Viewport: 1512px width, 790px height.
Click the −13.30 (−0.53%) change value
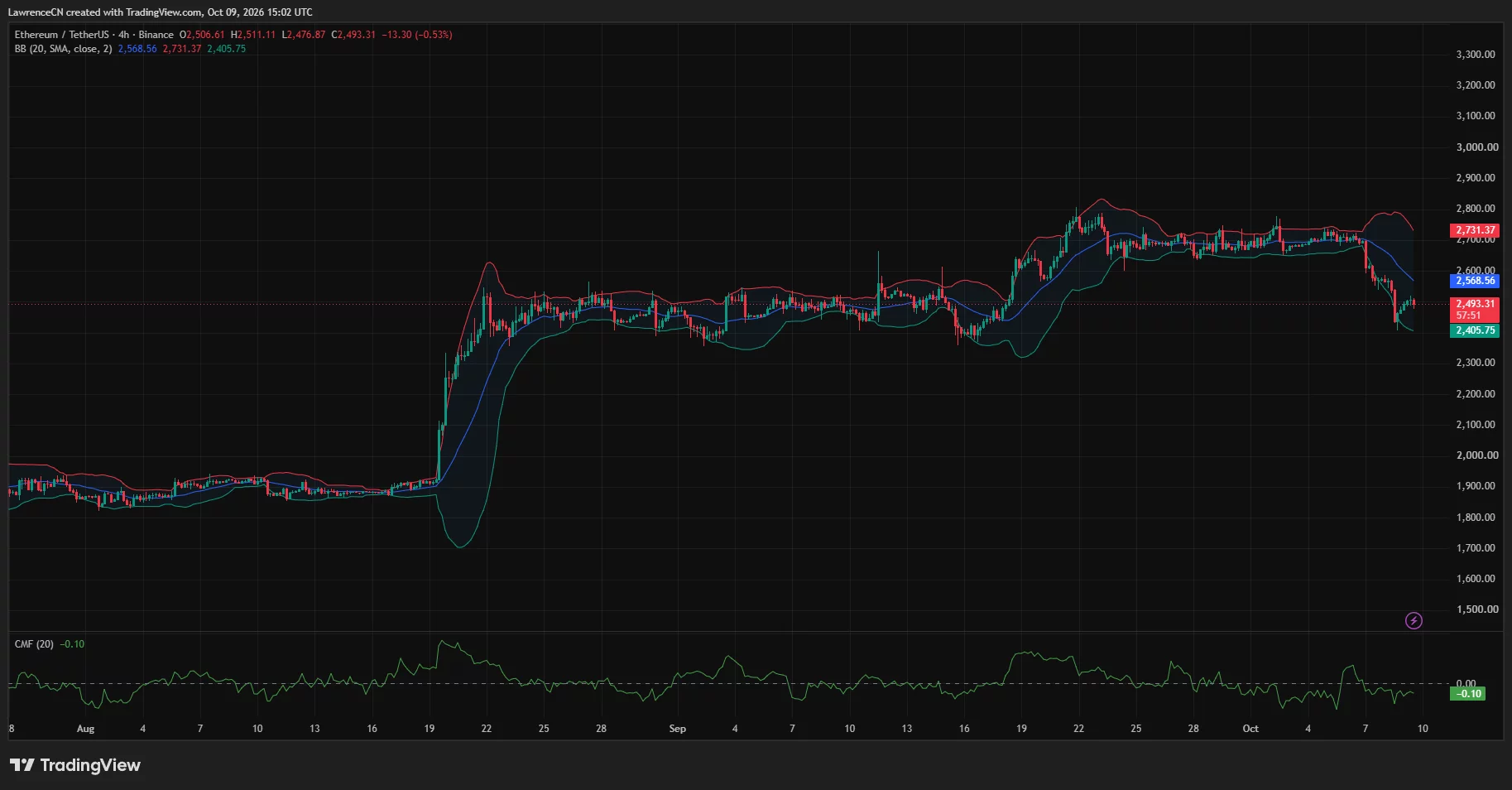[417, 35]
